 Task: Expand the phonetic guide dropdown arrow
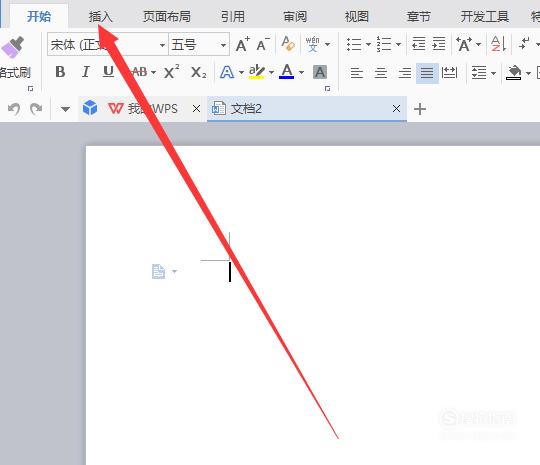click(328, 44)
